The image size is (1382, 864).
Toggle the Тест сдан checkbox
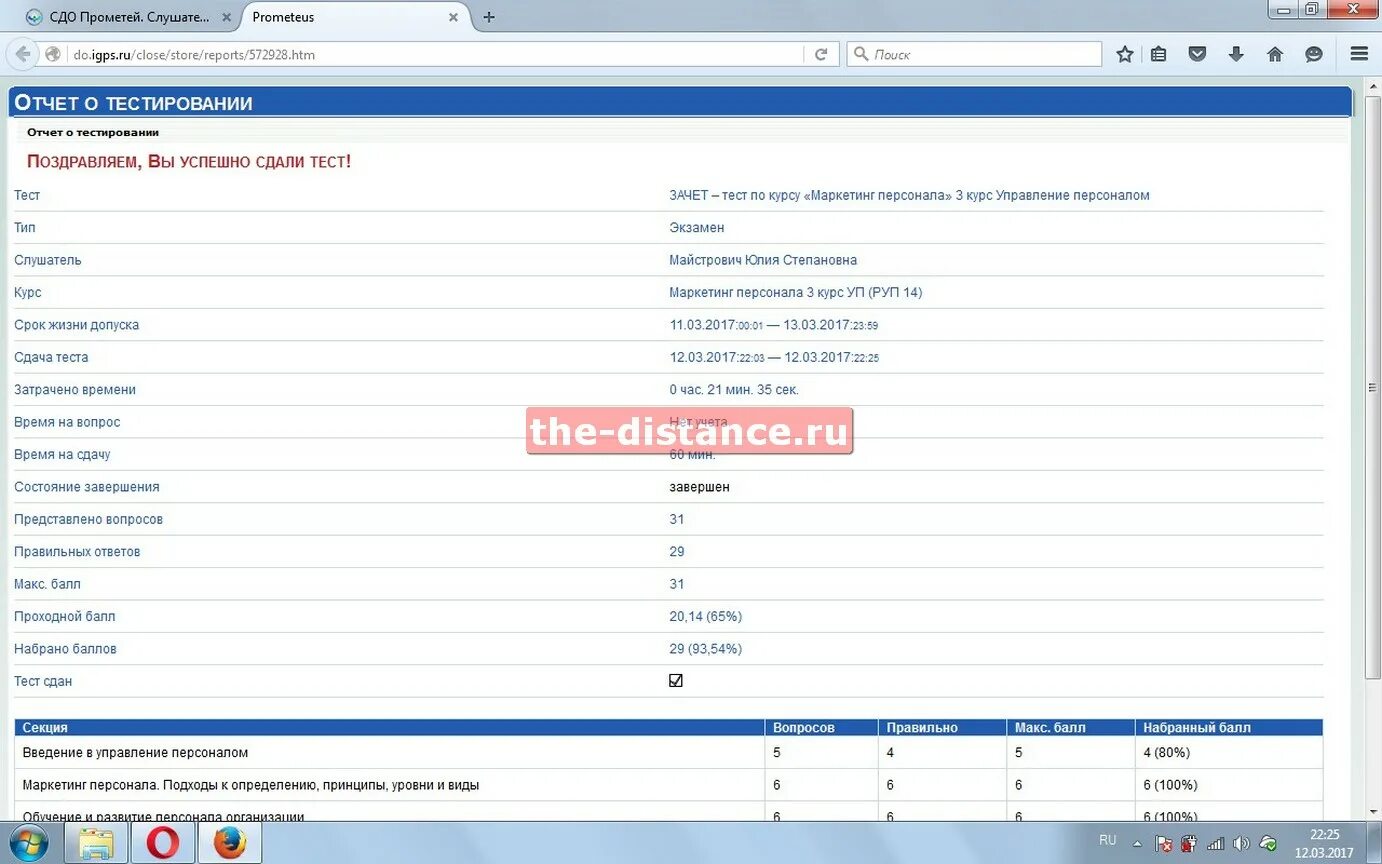[676, 681]
